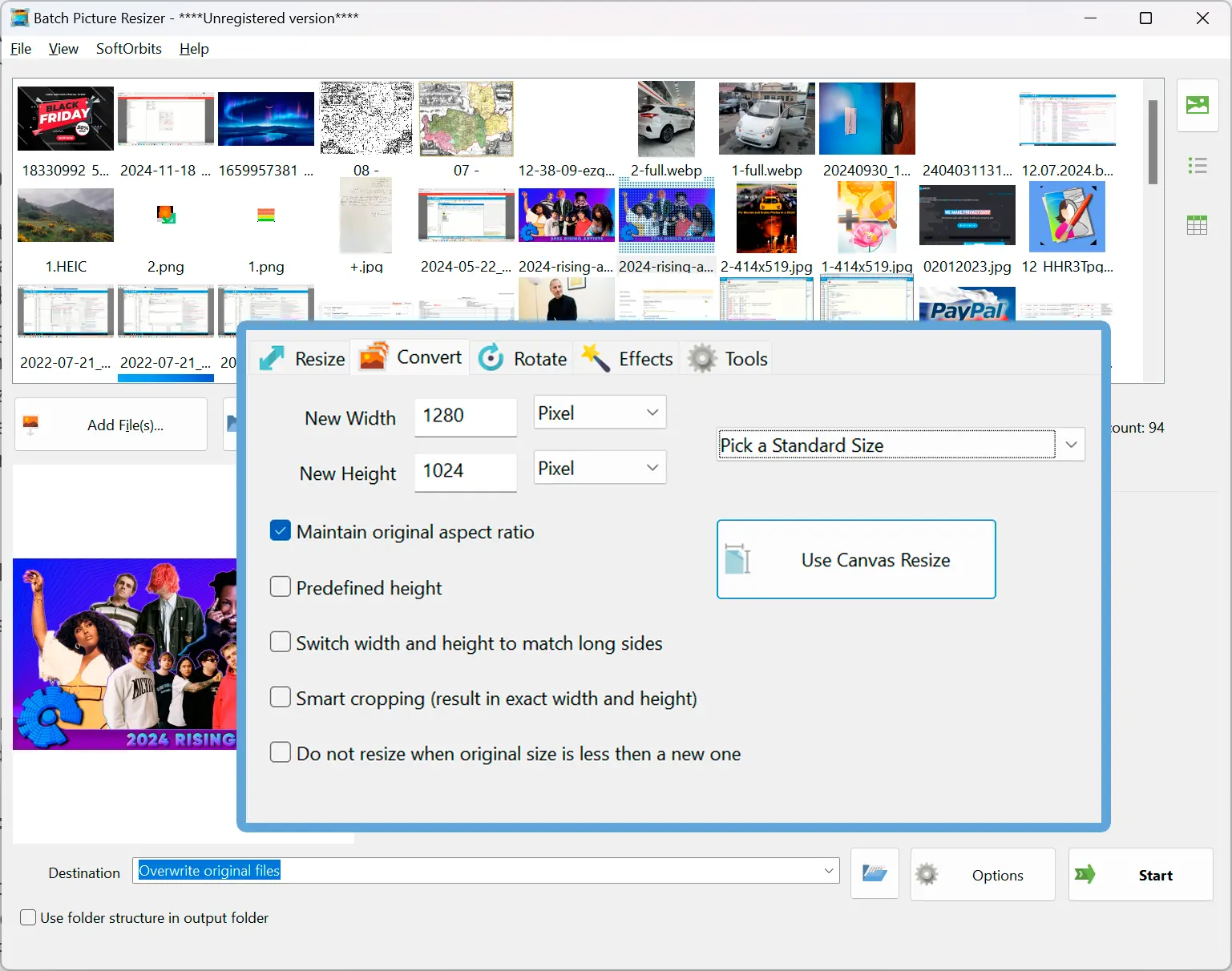Select the 1.png thumbnail

[x=266, y=215]
